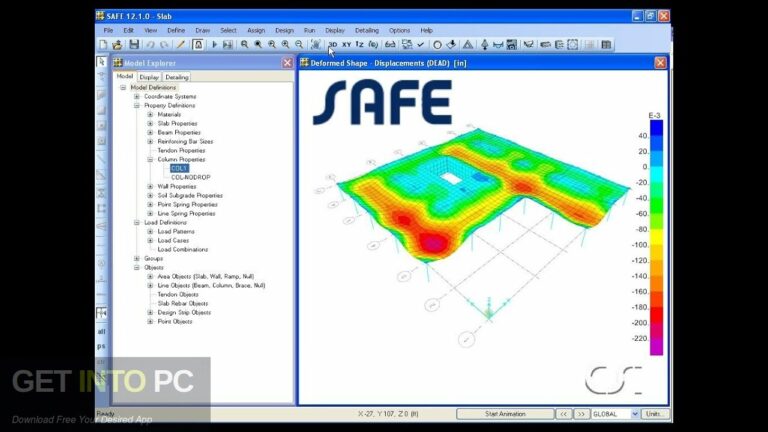Screen dimensions: 768x432
Task: Select the Tendon Properties tree item
Action: [181, 150]
